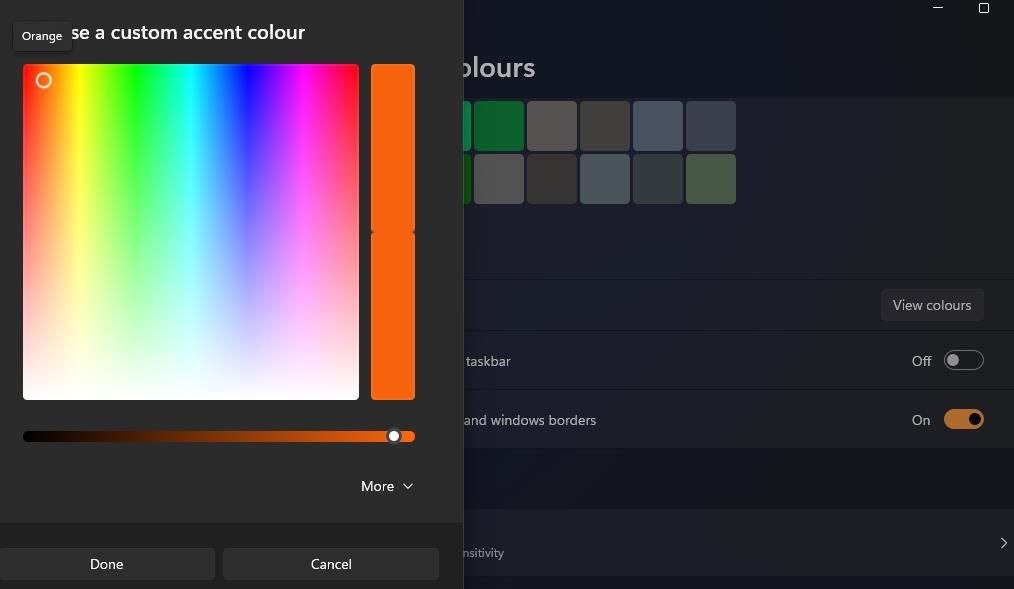Image resolution: width=1014 pixels, height=589 pixels.
Task: Select the taupe swatch beside the slate blue one
Action: [x=605, y=125]
